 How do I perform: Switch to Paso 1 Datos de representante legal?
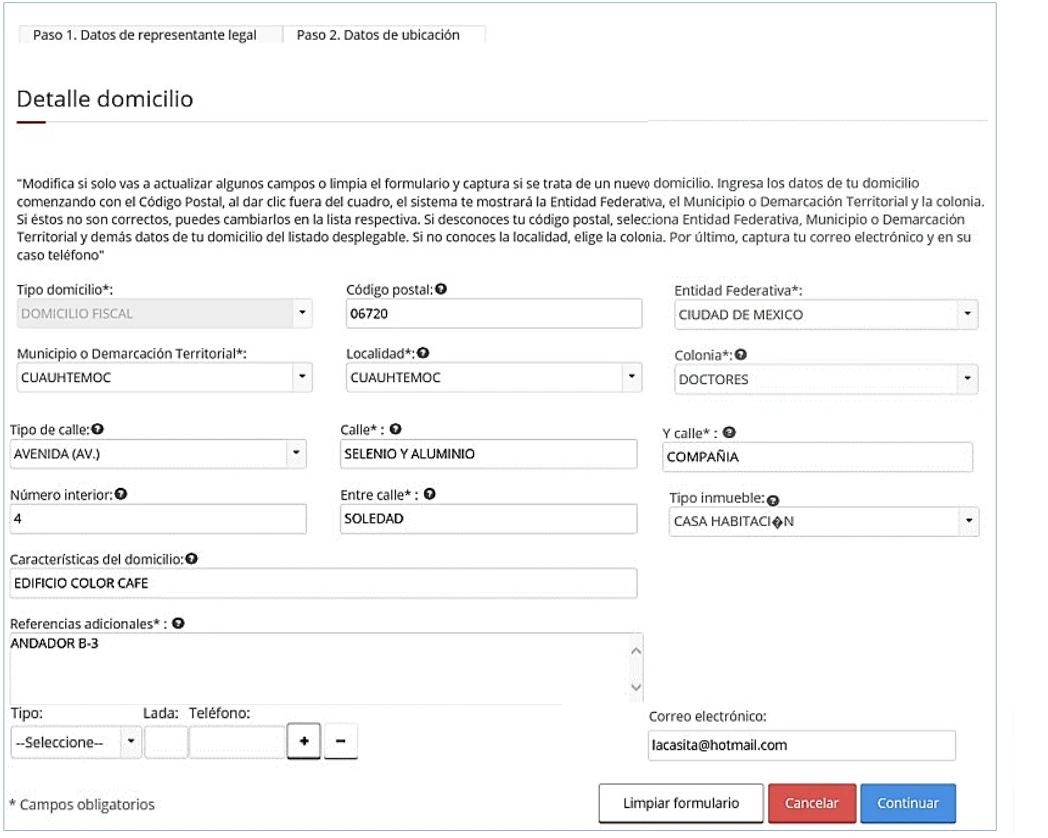point(145,35)
